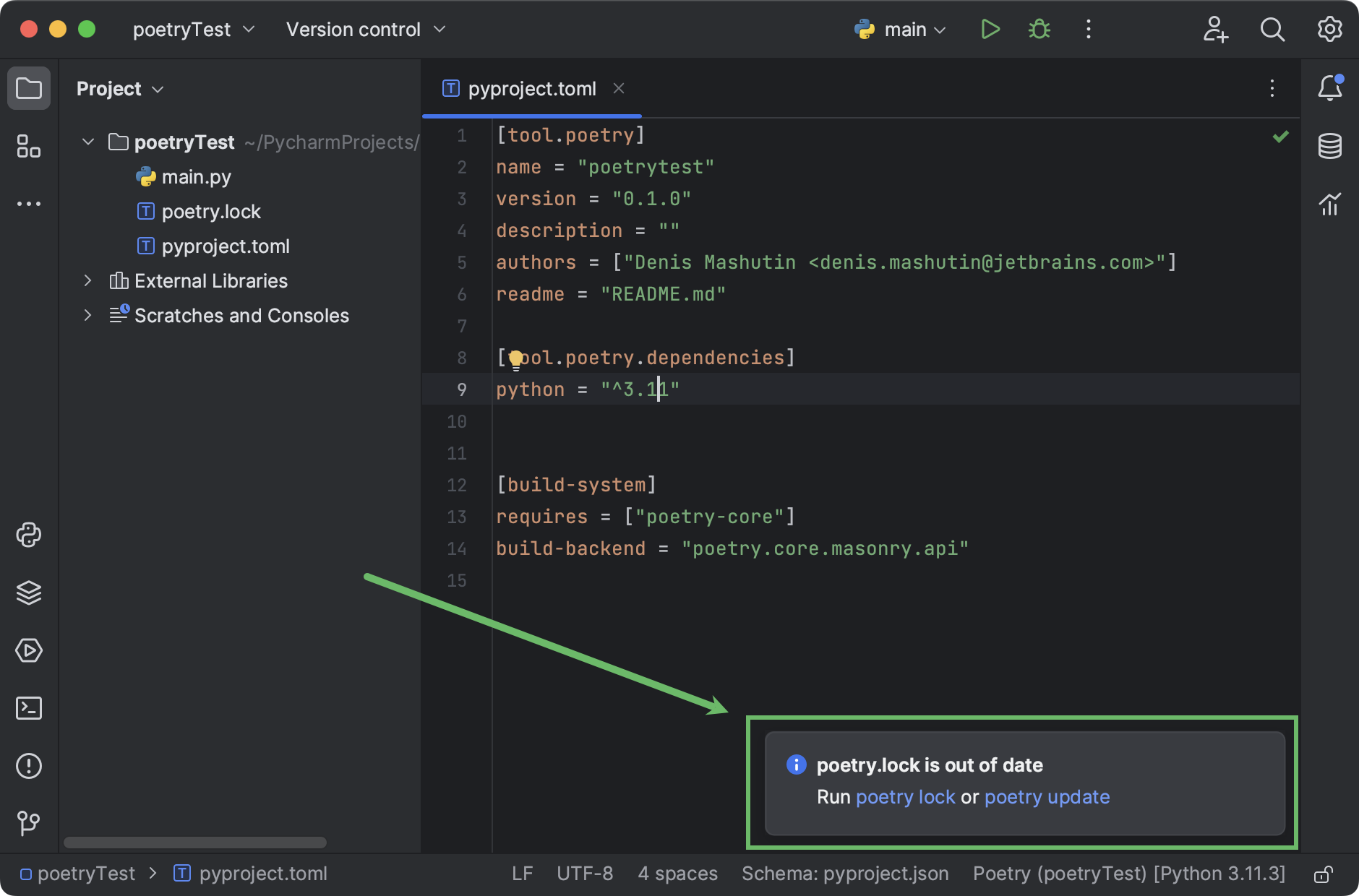Open the Notifications panel via bell icon
This screenshot has width=1359, height=896.
1331,88
